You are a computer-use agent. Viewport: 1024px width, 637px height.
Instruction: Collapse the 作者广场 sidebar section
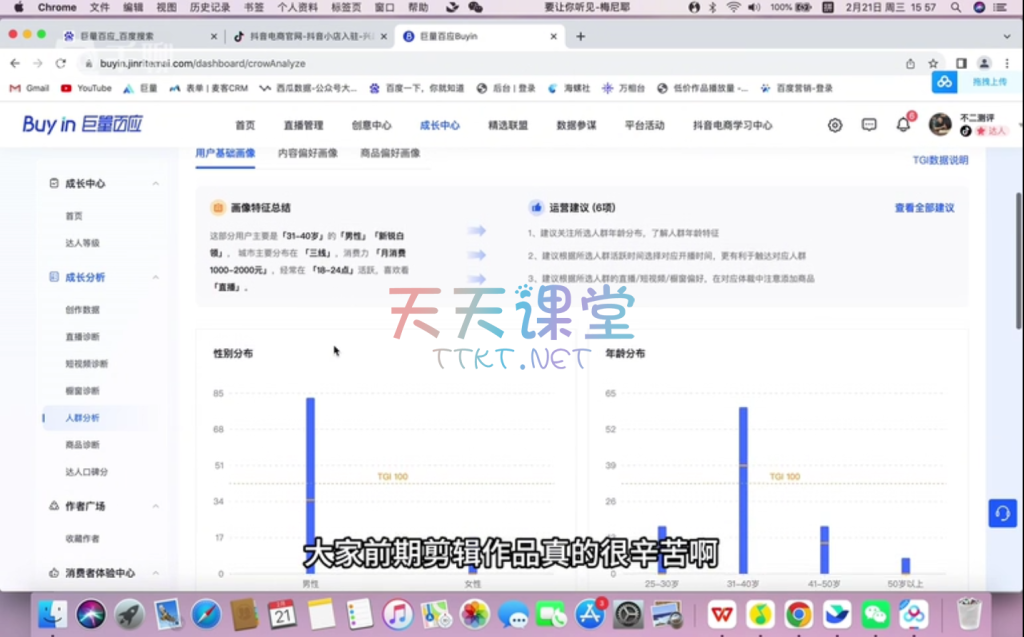[155, 506]
